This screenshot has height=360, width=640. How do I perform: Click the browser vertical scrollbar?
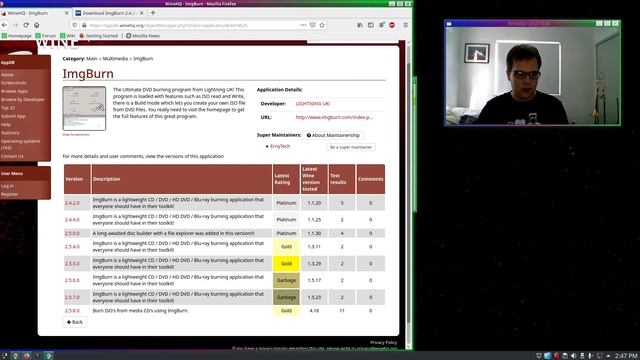409,194
